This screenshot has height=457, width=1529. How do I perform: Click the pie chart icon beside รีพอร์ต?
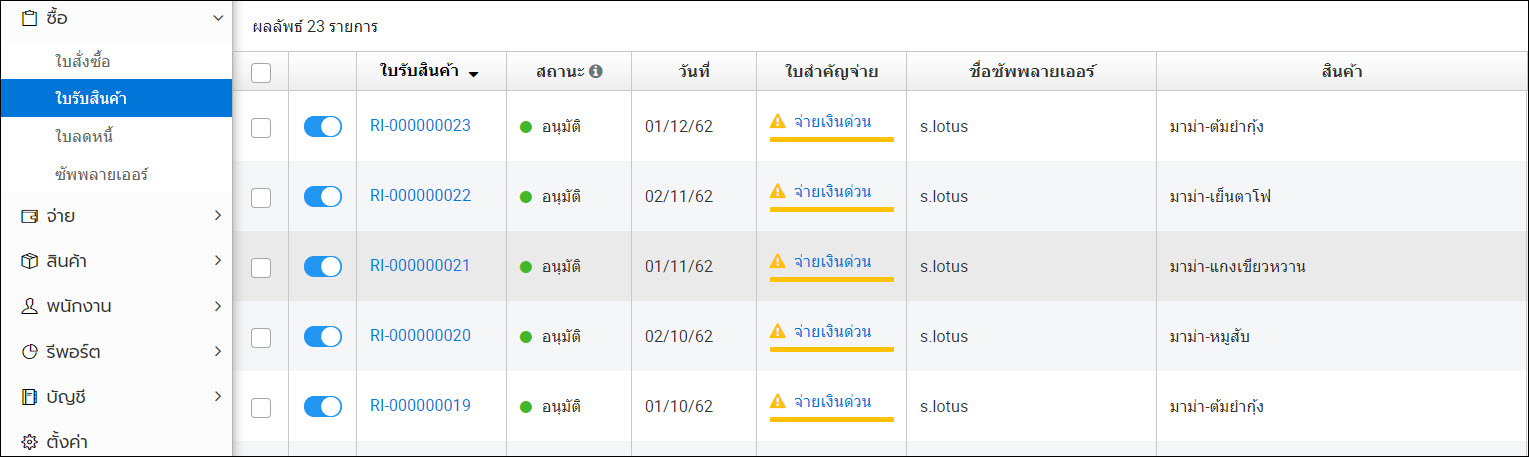tap(29, 352)
